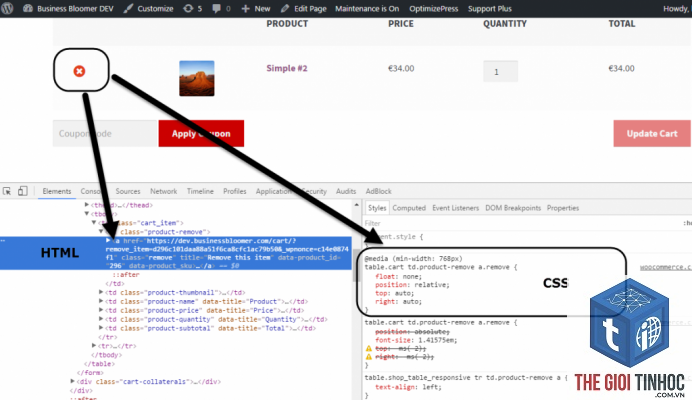Screen dimensions: 692x400
Task: Click the scroll up arrow of the Elements panel
Action: (x=356, y=205)
